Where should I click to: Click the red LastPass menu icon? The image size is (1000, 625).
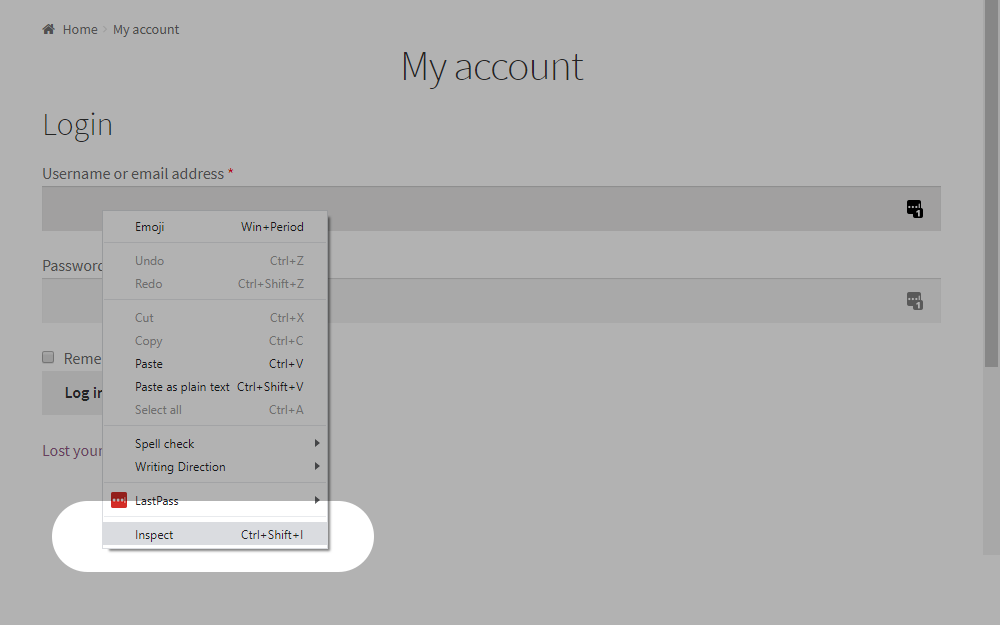pos(119,500)
